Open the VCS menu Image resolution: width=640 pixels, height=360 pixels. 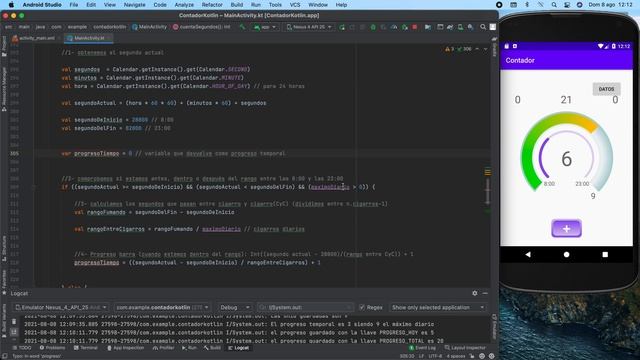pos(295,5)
